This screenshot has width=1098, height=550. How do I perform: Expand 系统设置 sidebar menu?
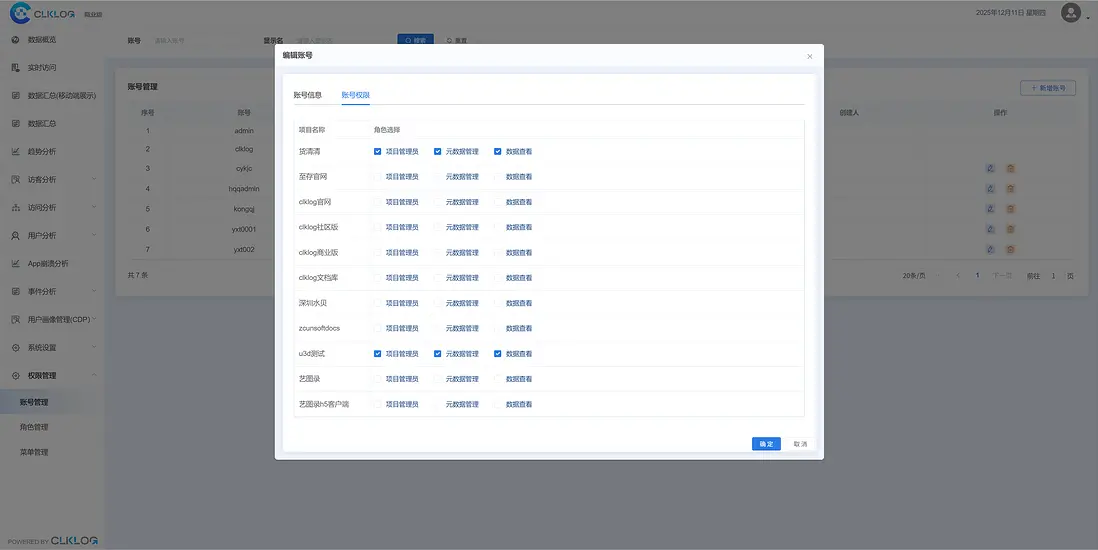[53, 348]
